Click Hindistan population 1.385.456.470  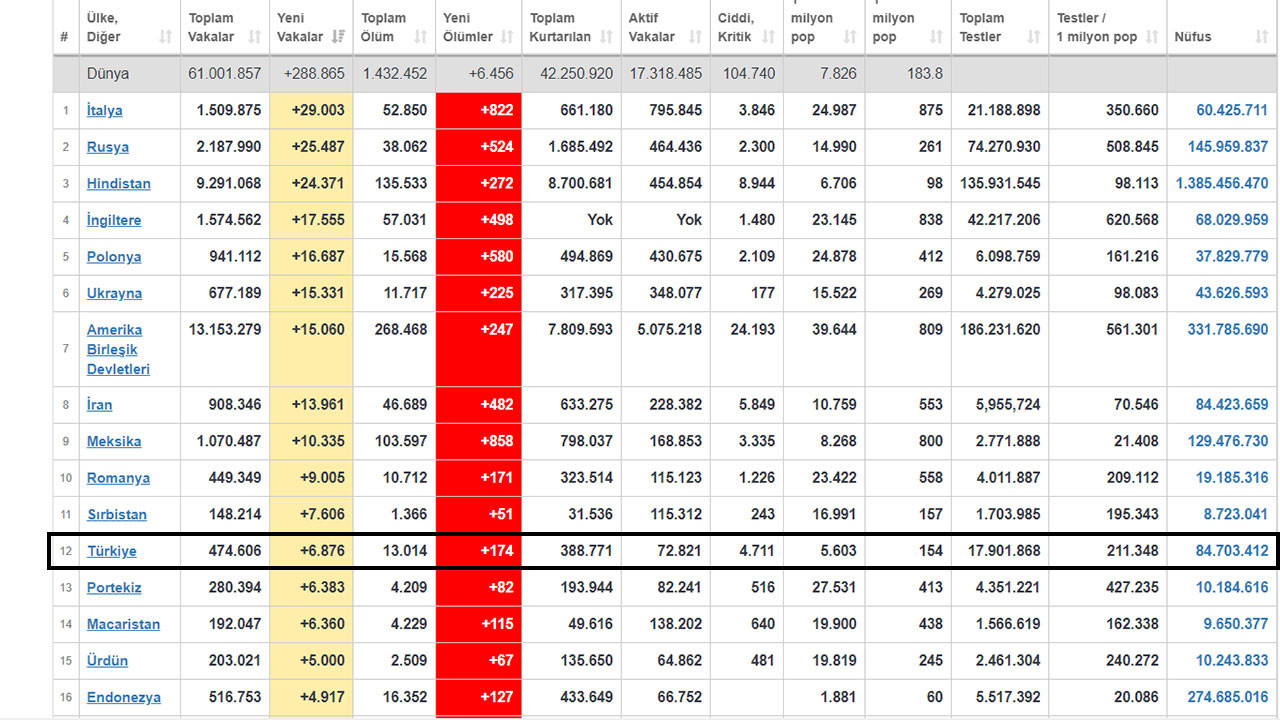tap(1222, 184)
